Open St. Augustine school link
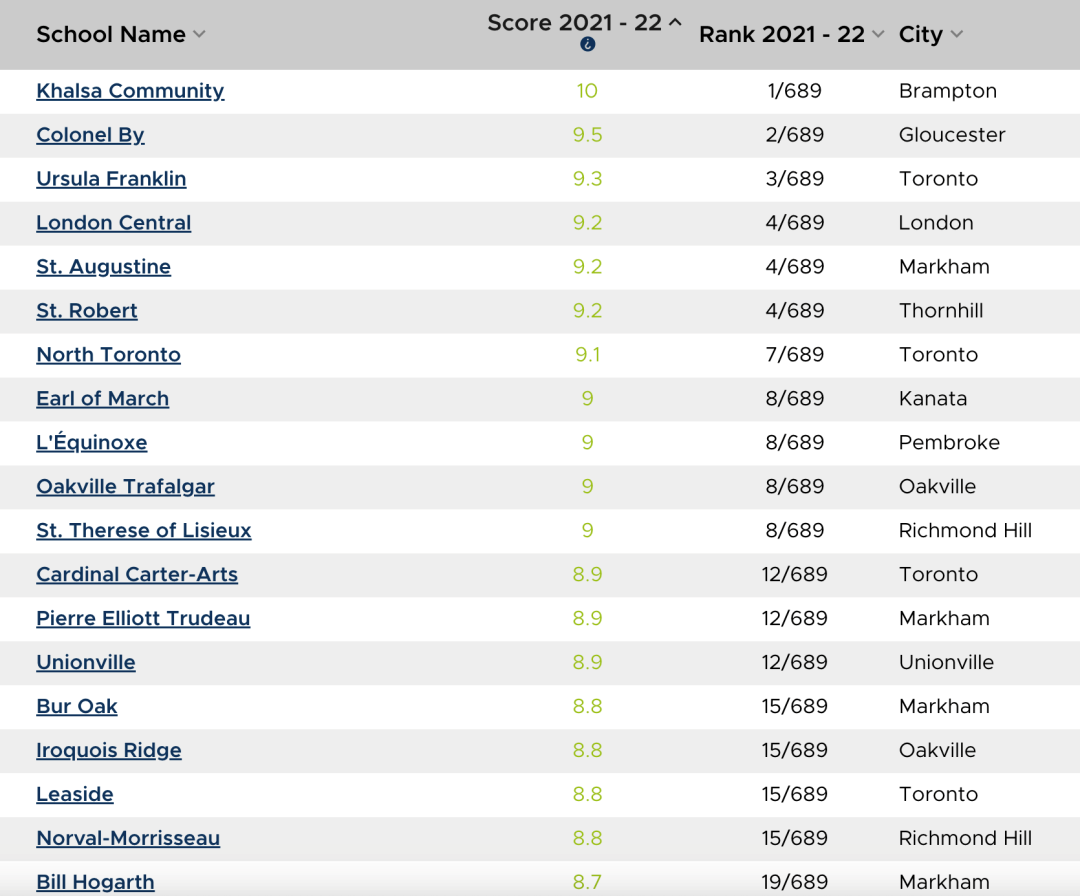This screenshot has width=1080, height=896. click(x=103, y=267)
